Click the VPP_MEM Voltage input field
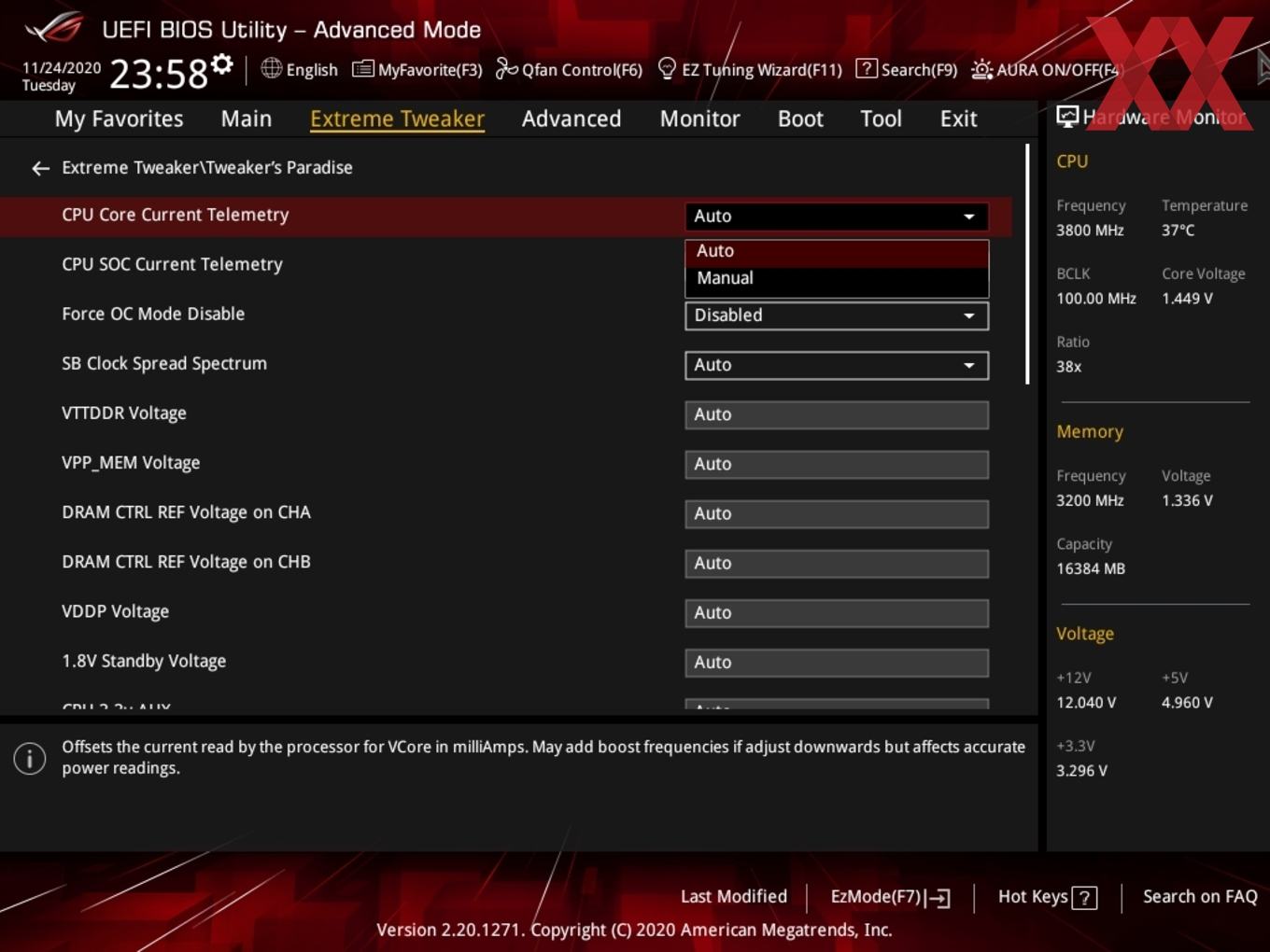This screenshot has width=1270, height=952. (x=837, y=464)
